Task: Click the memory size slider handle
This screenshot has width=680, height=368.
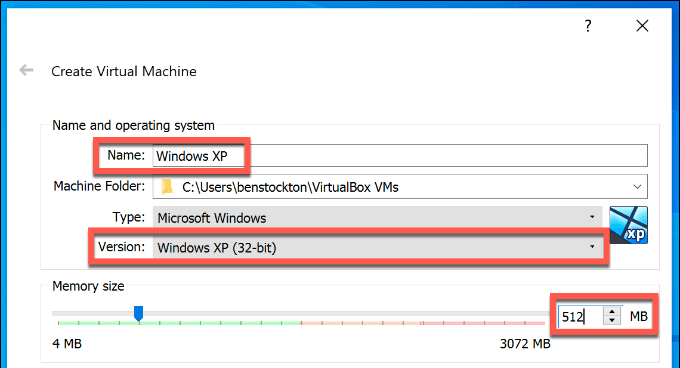Action: click(138, 313)
